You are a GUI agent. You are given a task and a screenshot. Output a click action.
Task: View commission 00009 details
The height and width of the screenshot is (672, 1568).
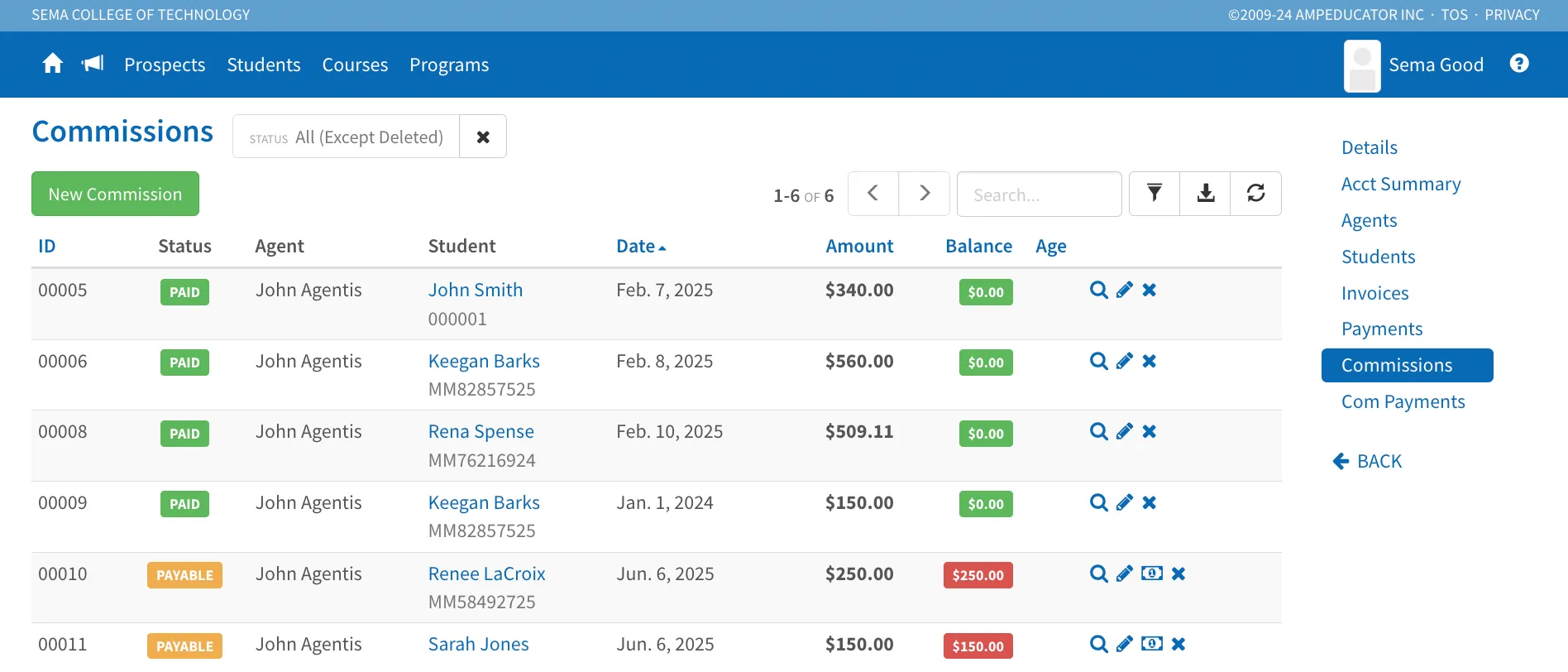point(1099,503)
